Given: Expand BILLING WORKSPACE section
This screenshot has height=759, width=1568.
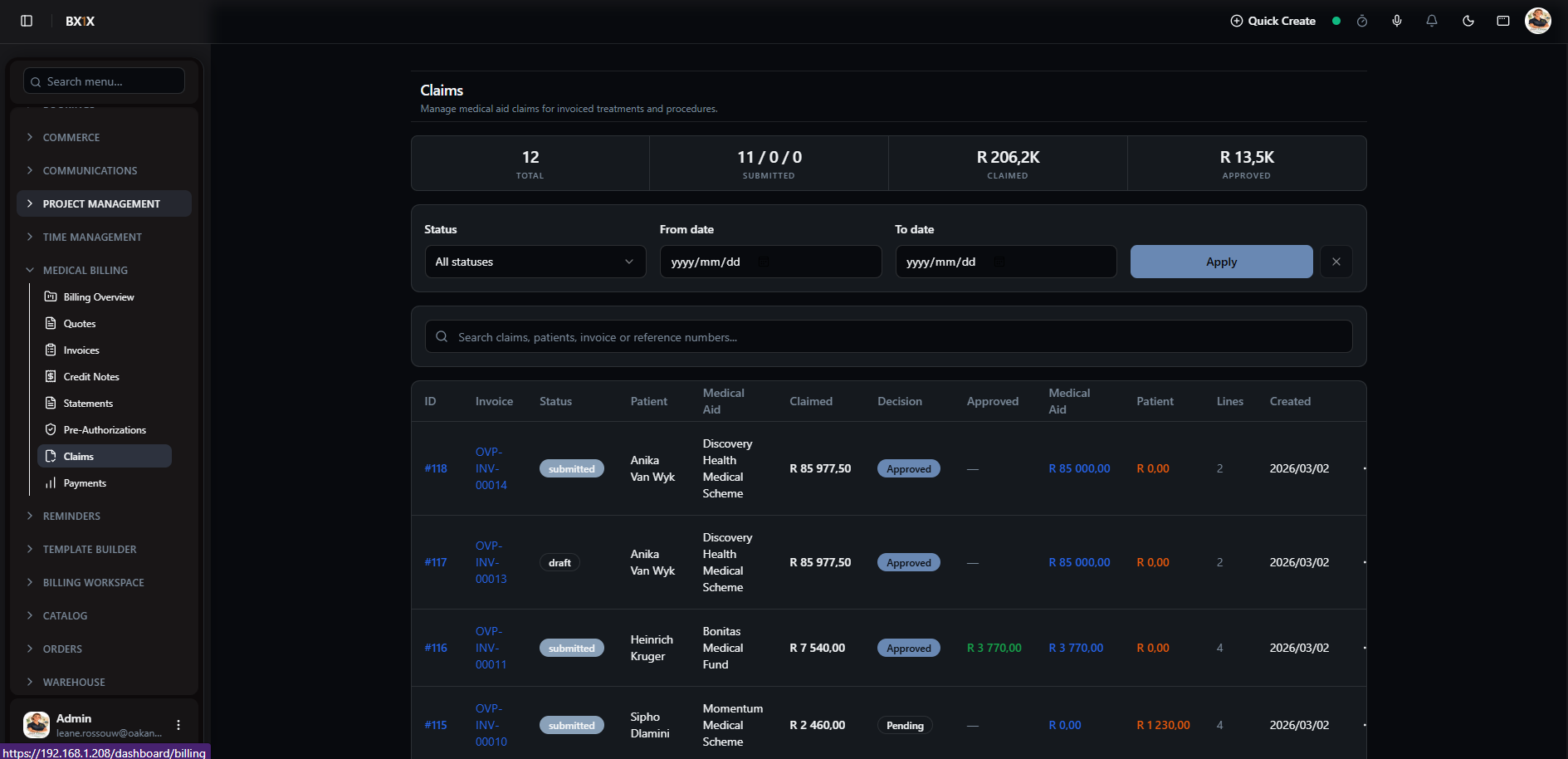Looking at the screenshot, I should point(104,582).
